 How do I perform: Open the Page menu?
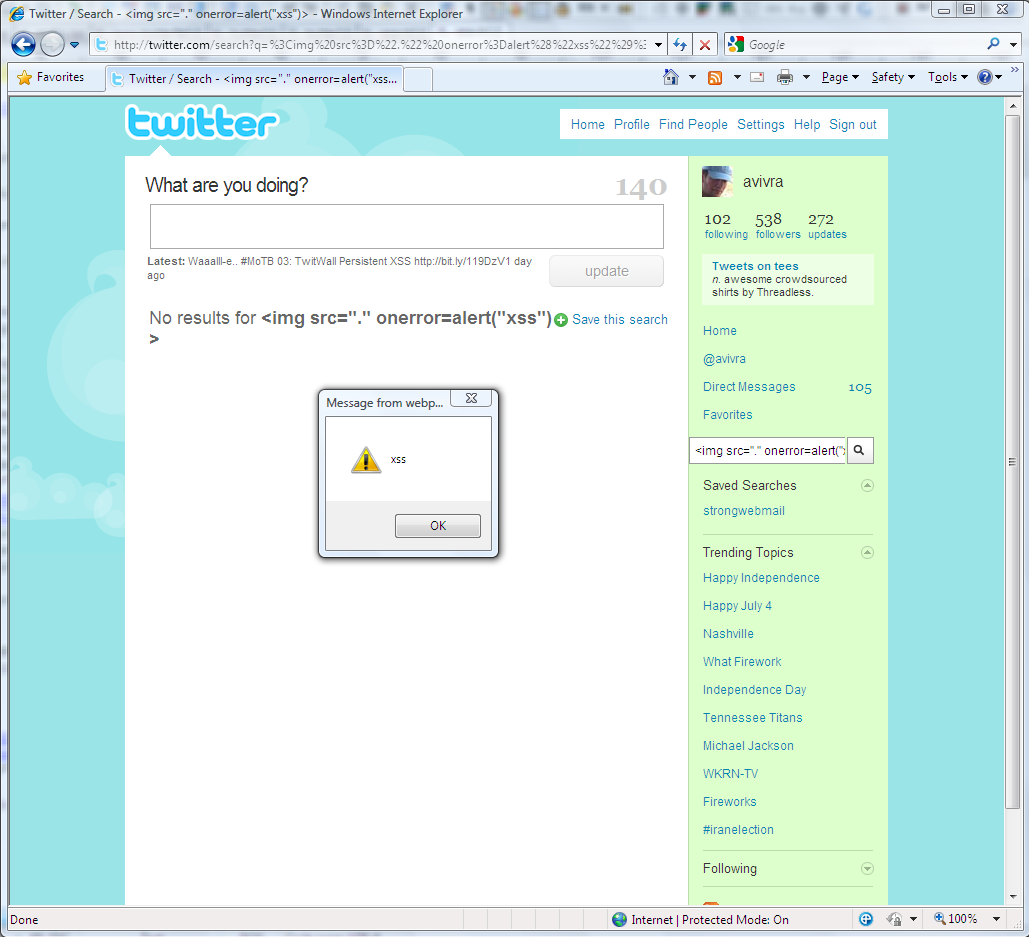(x=840, y=77)
